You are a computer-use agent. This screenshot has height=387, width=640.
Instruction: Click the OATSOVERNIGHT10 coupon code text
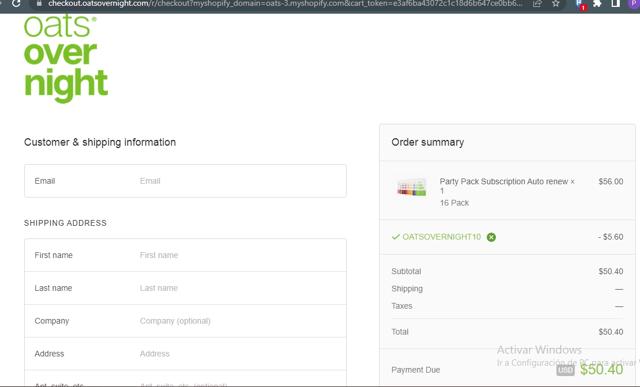click(442, 237)
